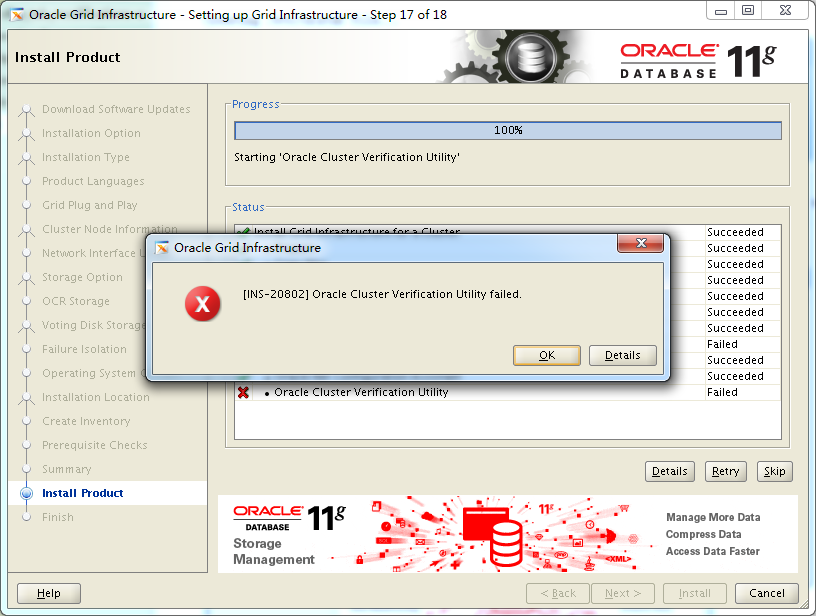Click Failed status of Oracle Cluster Verification Utility
This screenshot has width=816, height=616.
coord(722,392)
